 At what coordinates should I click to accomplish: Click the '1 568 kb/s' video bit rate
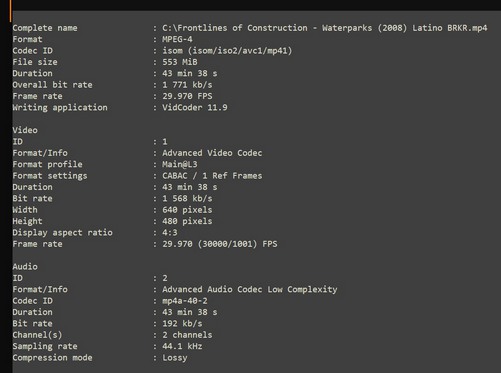point(187,198)
